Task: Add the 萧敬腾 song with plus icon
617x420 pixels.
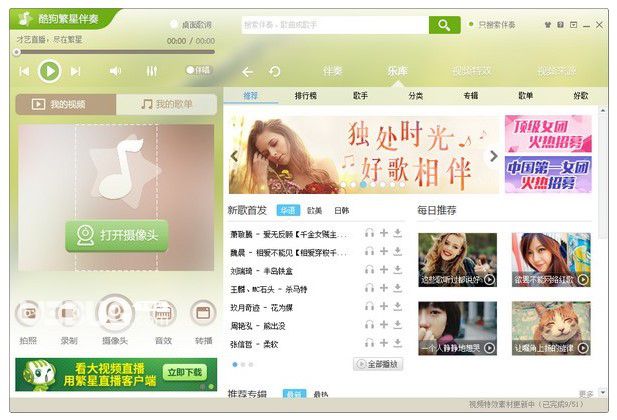Action: click(x=384, y=233)
